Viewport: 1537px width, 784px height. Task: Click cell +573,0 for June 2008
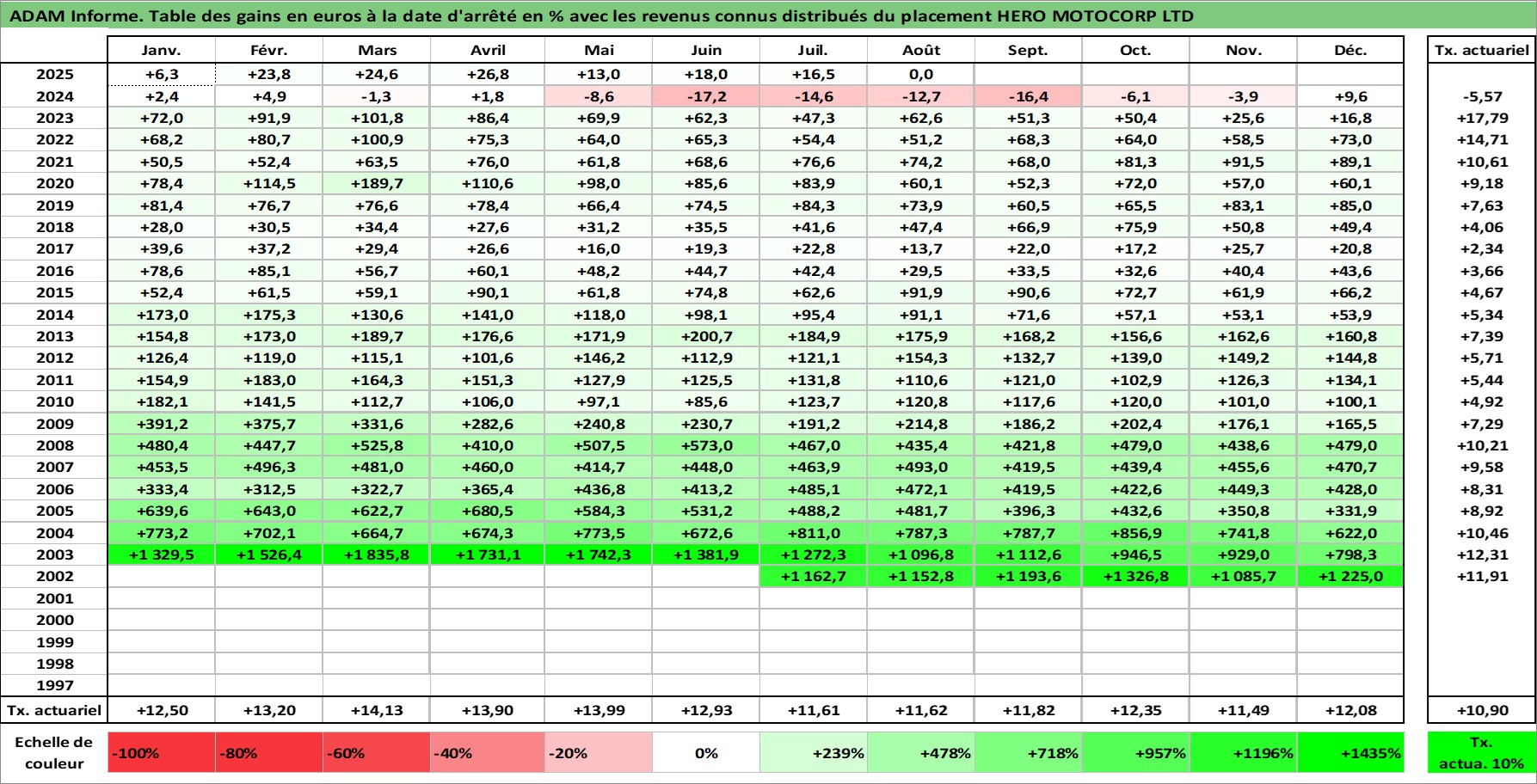(706, 445)
